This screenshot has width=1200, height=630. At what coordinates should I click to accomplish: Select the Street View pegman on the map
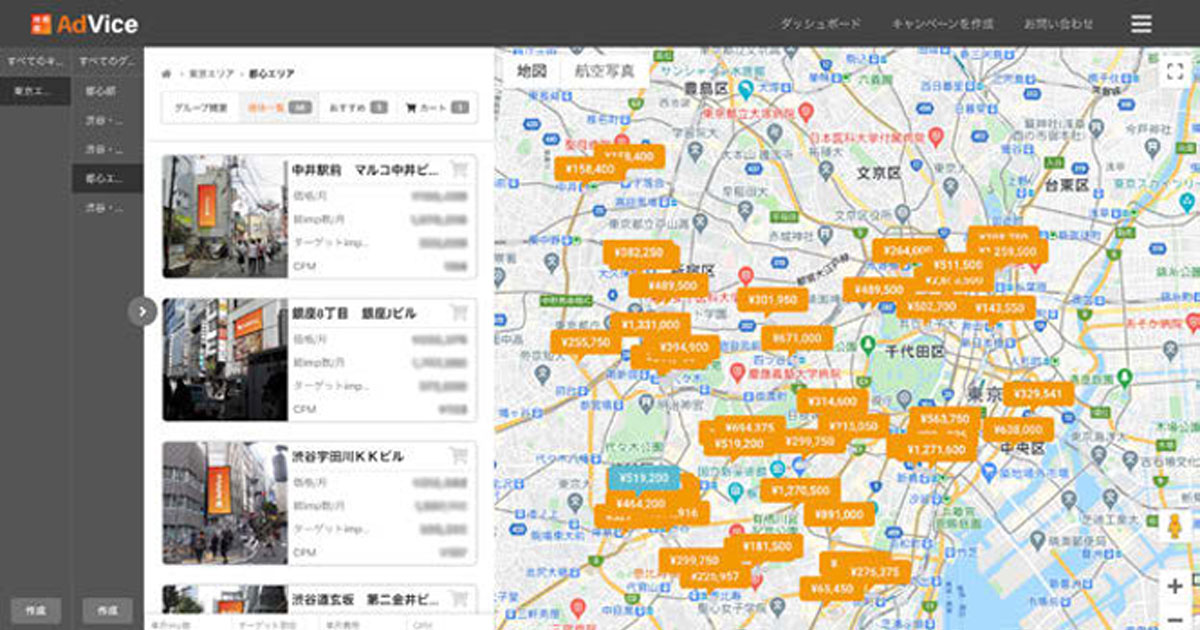1175,526
